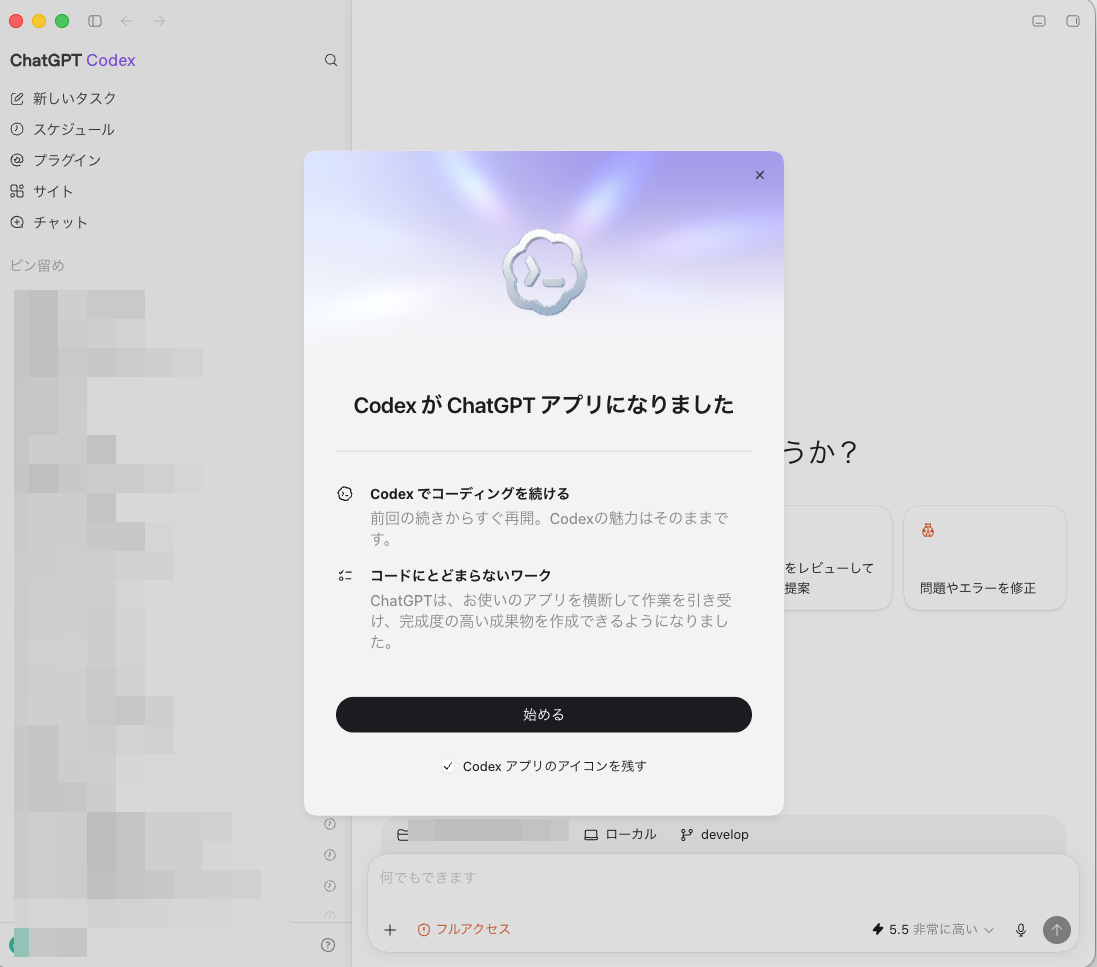Click the warning icon beside フルアクセス
The height and width of the screenshot is (967, 1097).
tap(424, 930)
